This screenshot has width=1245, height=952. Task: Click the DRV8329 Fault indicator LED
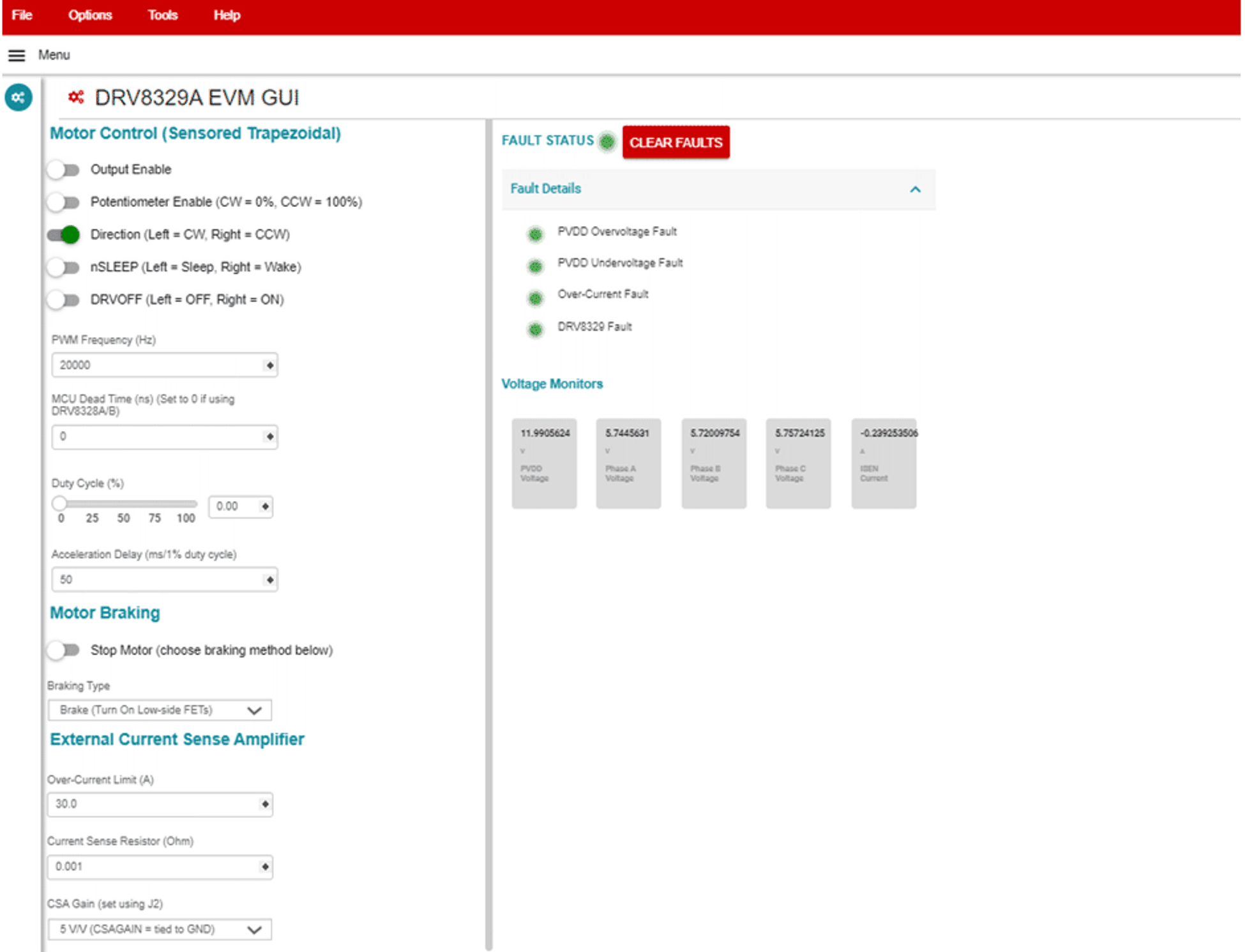(x=535, y=329)
